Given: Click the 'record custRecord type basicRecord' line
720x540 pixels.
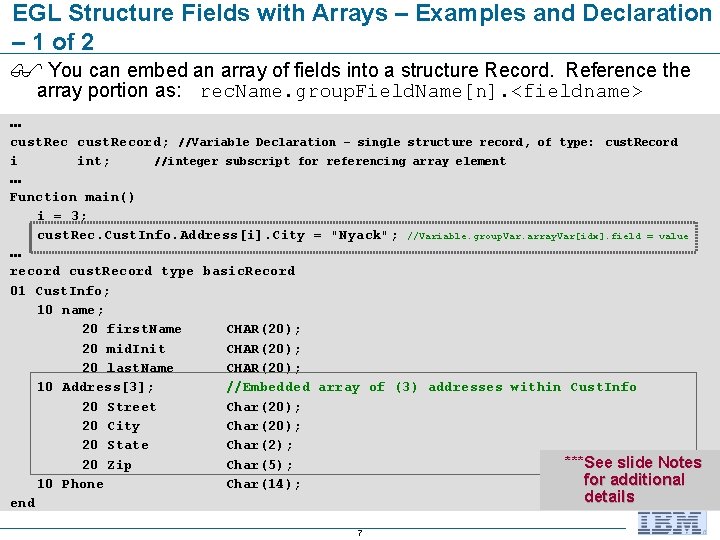Looking at the screenshot, I should coord(152,271).
